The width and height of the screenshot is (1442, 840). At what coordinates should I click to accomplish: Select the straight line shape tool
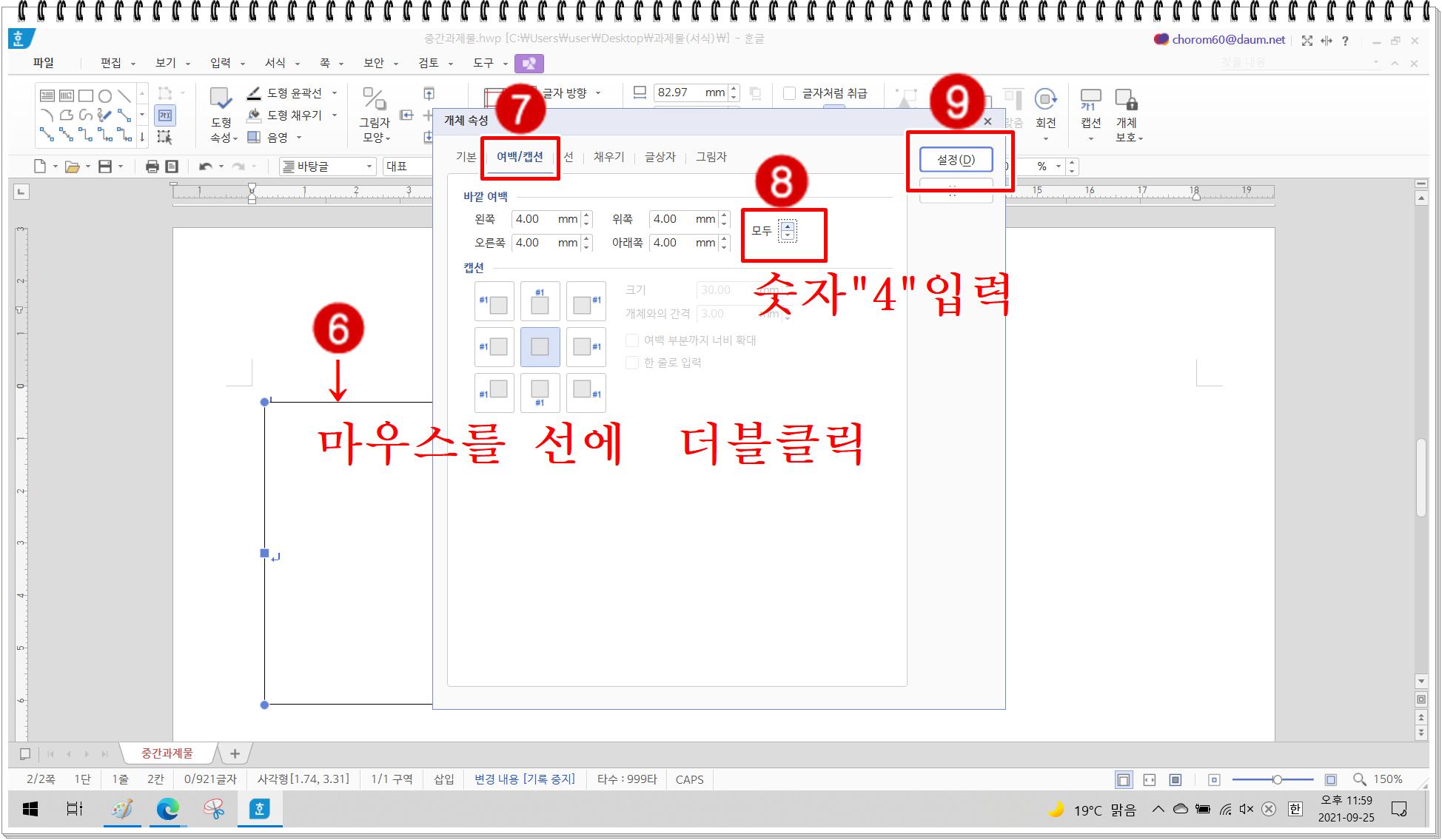[x=124, y=95]
